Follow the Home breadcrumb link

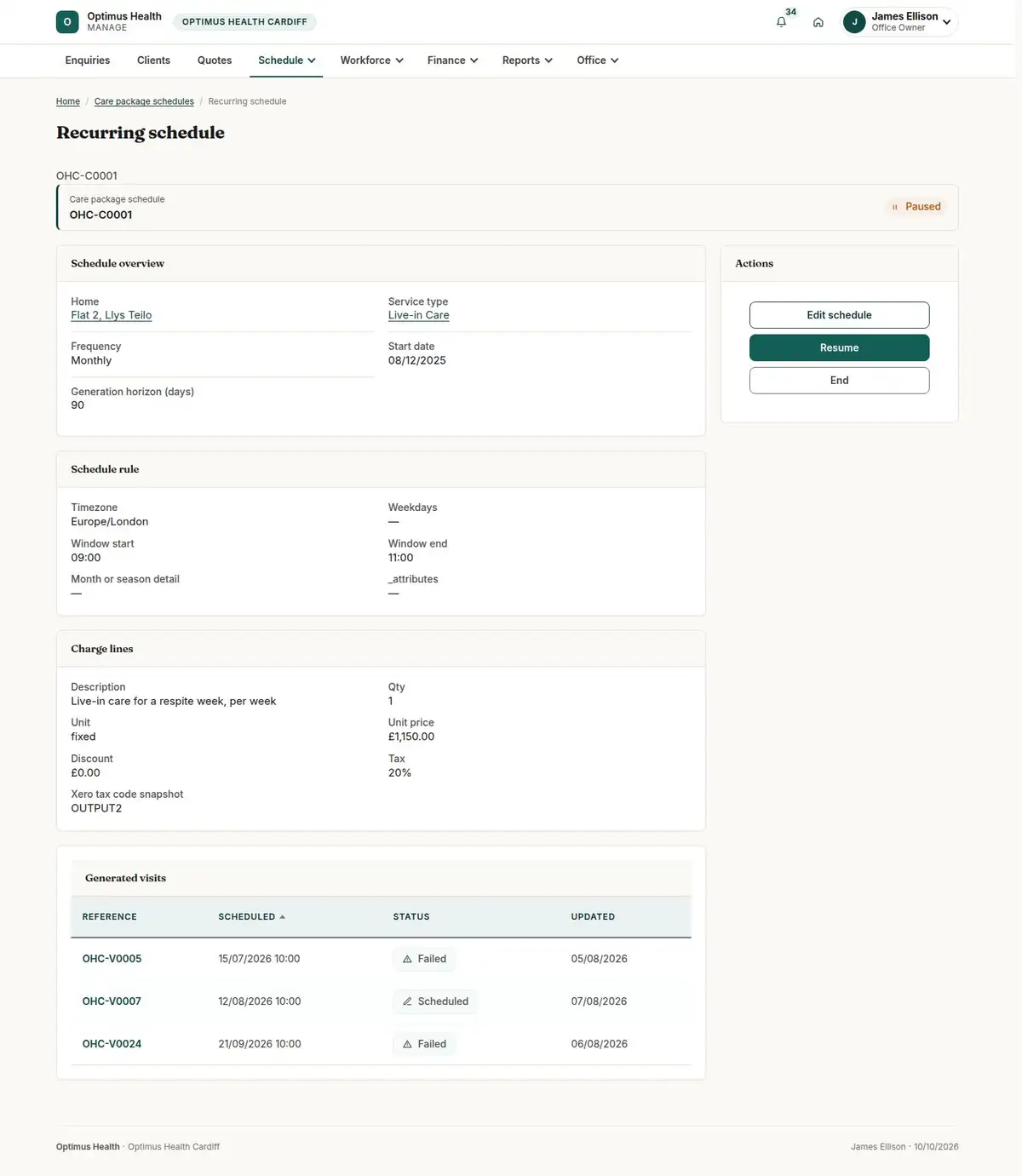(68, 101)
